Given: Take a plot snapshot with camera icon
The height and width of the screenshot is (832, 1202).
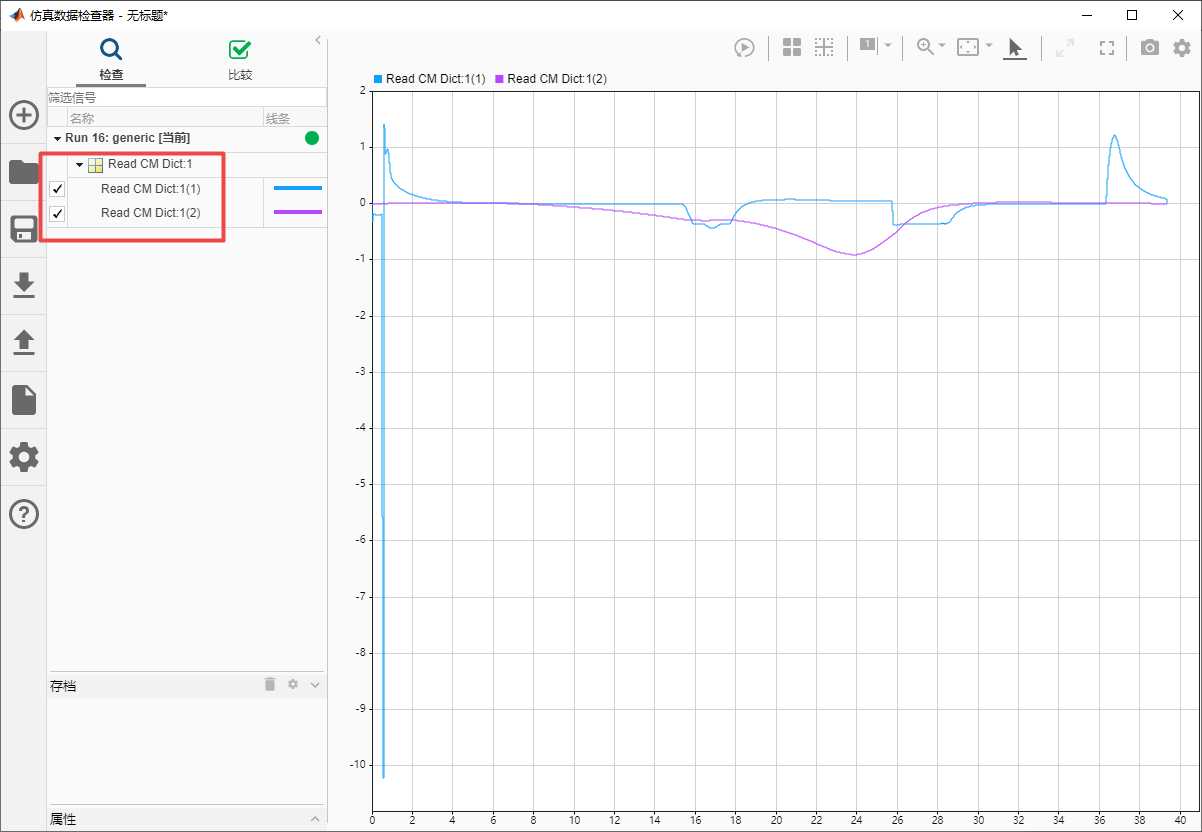Looking at the screenshot, I should point(1150,47).
